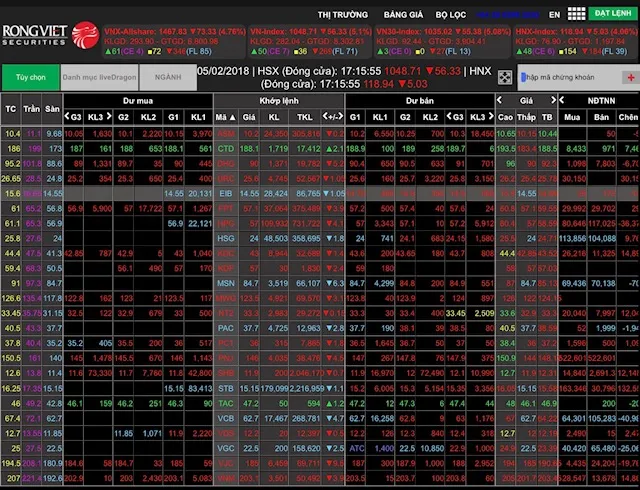
Task: Open the BẢNG GIÁ price board link
Action: 403,15
